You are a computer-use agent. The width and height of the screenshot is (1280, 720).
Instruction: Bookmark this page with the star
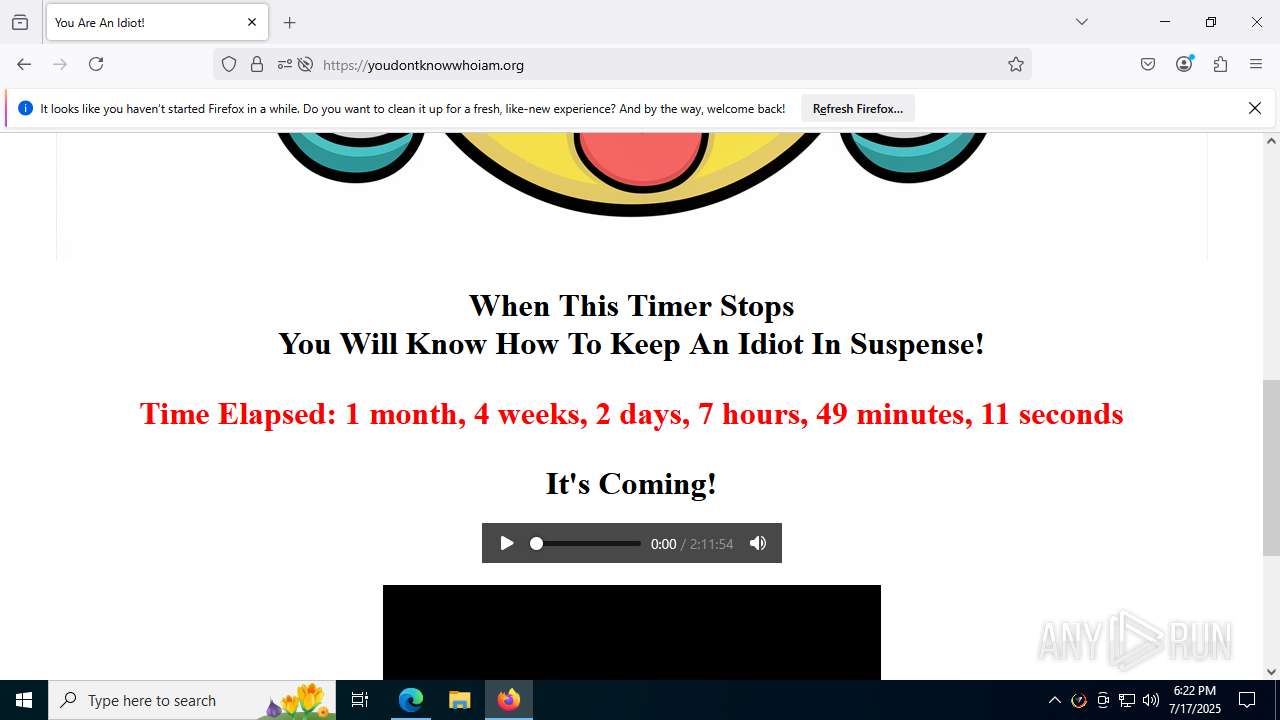click(x=1016, y=64)
